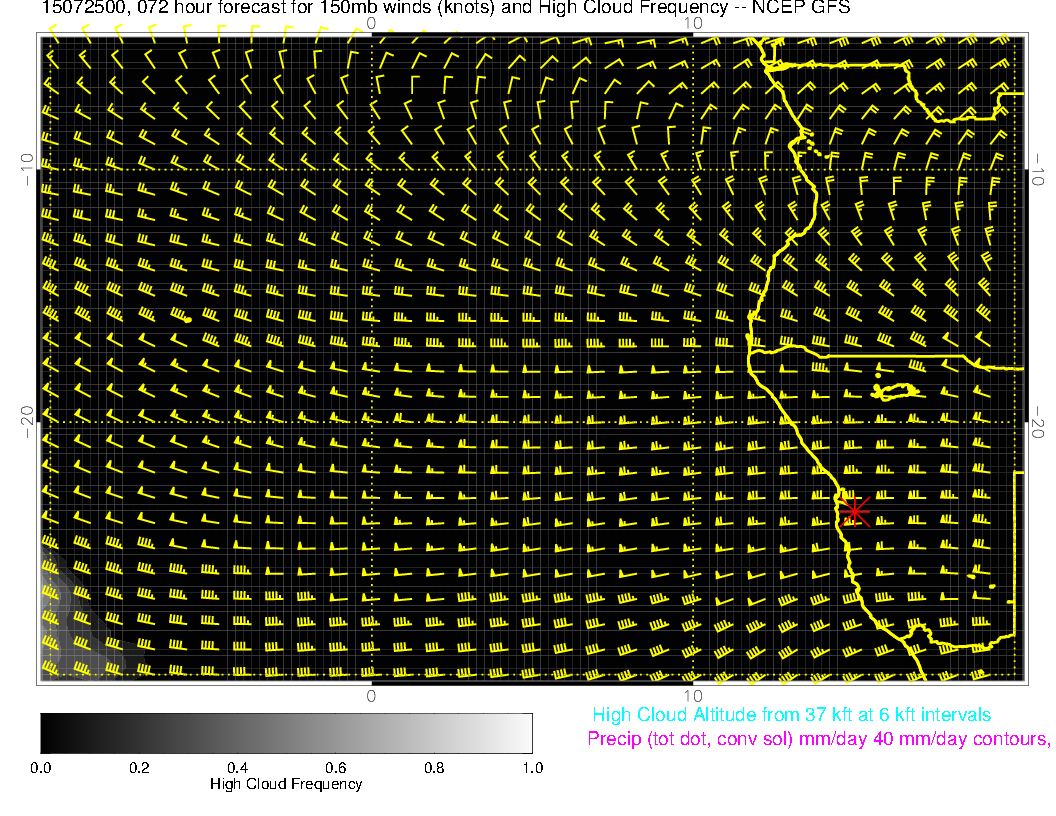Image resolution: width=1056 pixels, height=816 pixels.
Task: Click the 1.0 colorbar tick label
Action: (532, 767)
